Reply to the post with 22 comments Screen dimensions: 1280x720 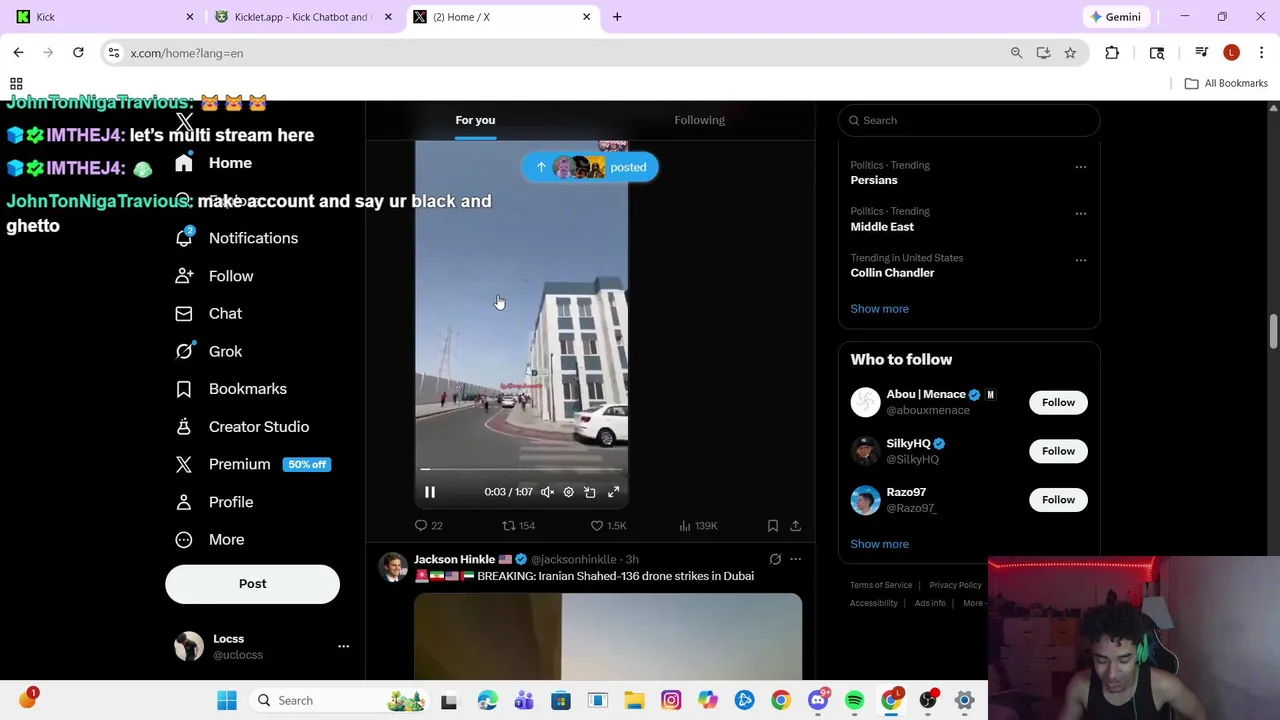pos(429,526)
